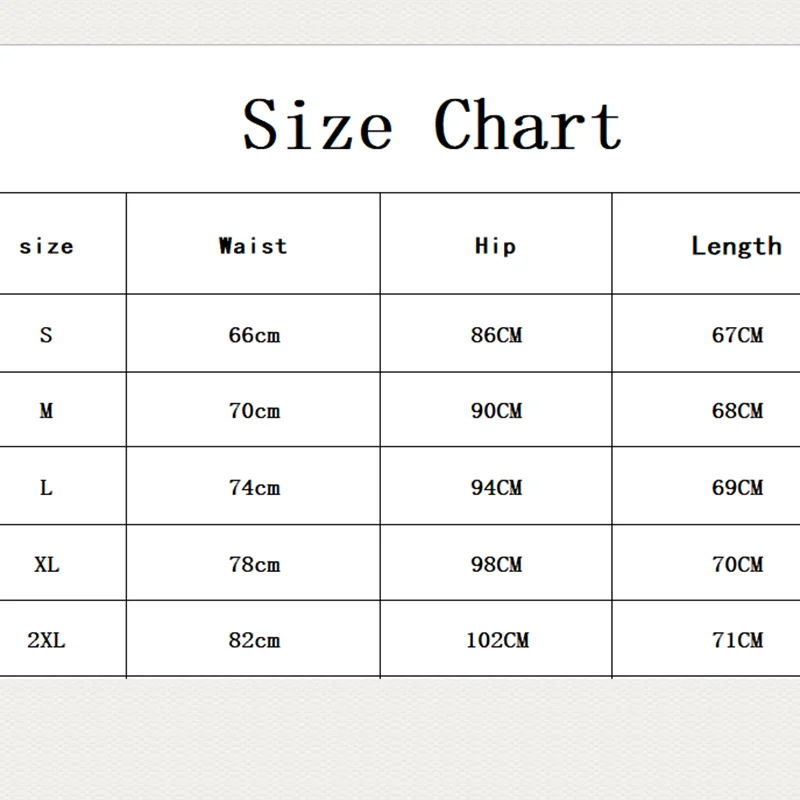Click the 67CM length value

pyautogui.click(x=737, y=335)
